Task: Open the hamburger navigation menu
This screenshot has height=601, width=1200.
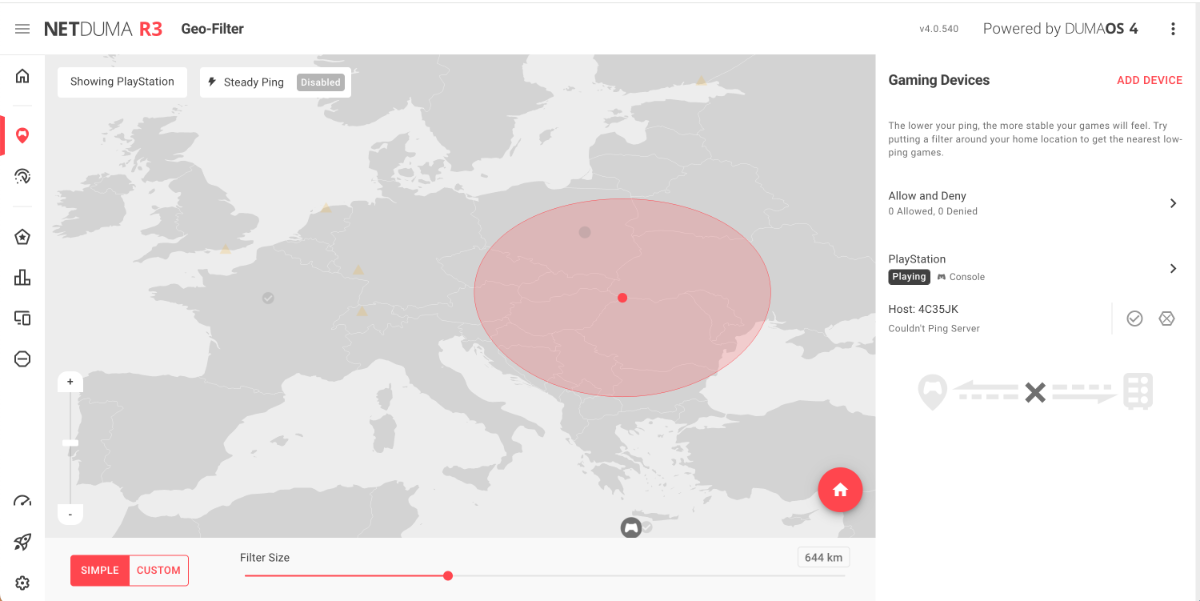Action: 22,29
